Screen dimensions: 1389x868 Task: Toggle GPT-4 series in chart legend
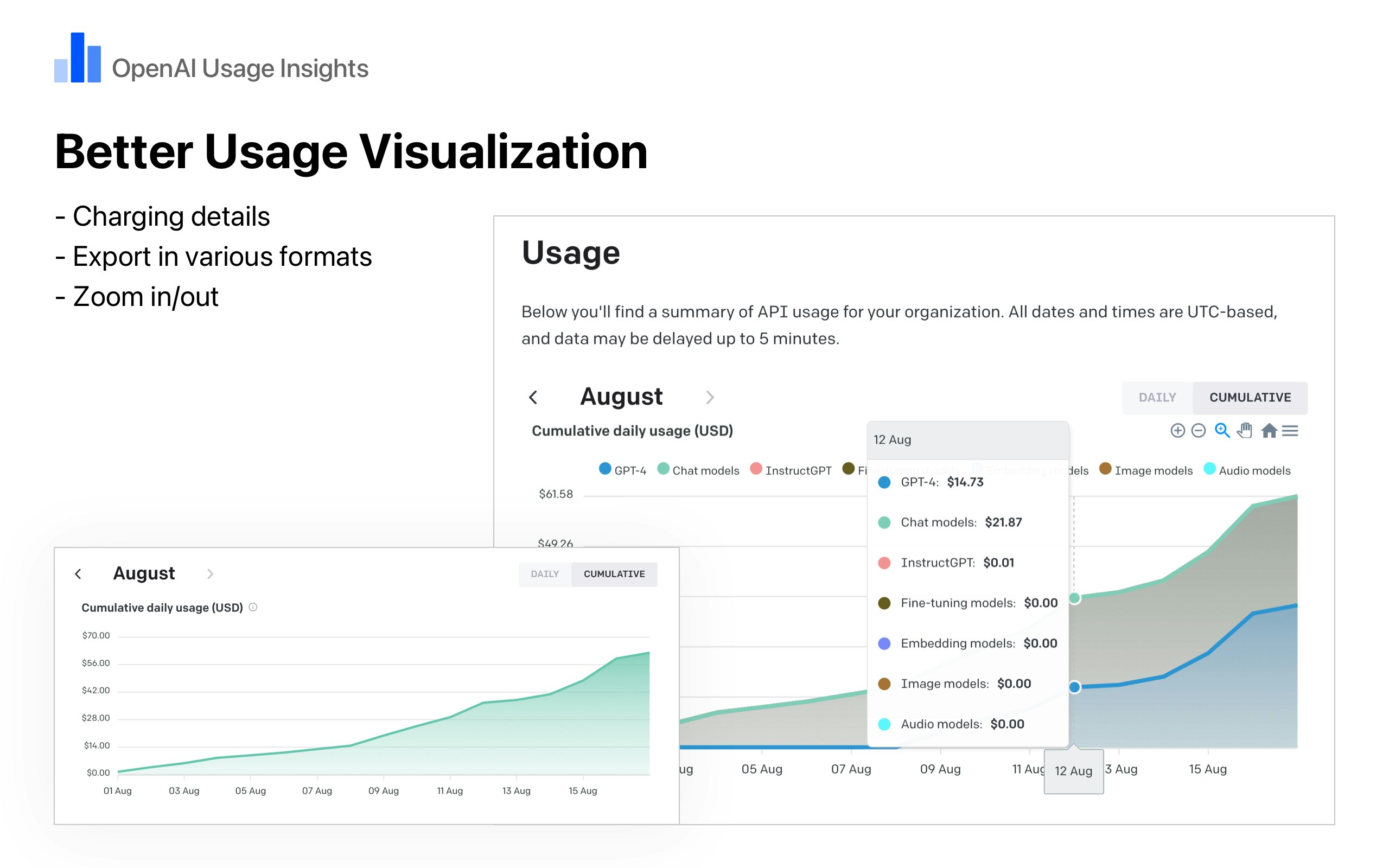coord(623,470)
